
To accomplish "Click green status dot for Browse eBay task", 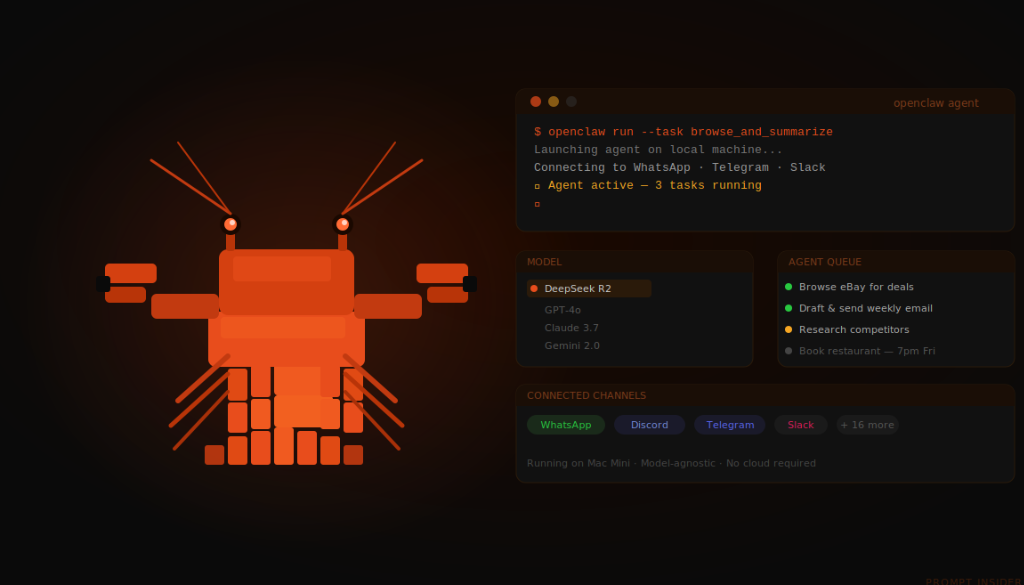I will point(788,287).
